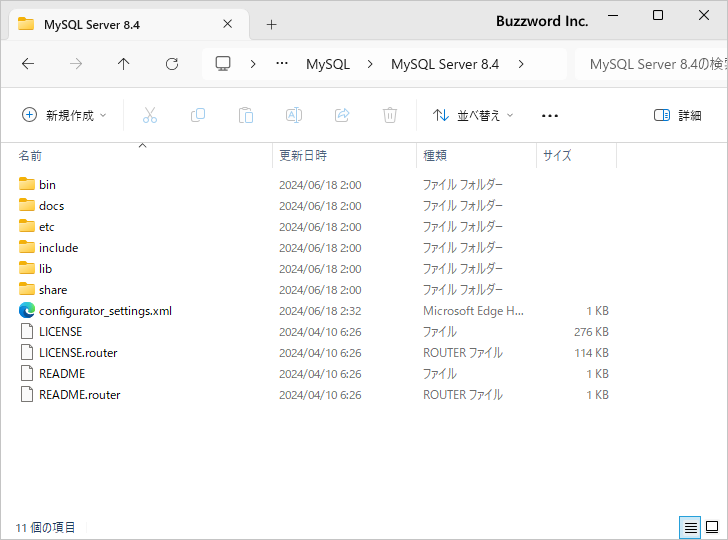Expand chevron after MySQL Server 8.4 breadcrumb
Viewport: 728px width, 540px height.
click(x=521, y=64)
